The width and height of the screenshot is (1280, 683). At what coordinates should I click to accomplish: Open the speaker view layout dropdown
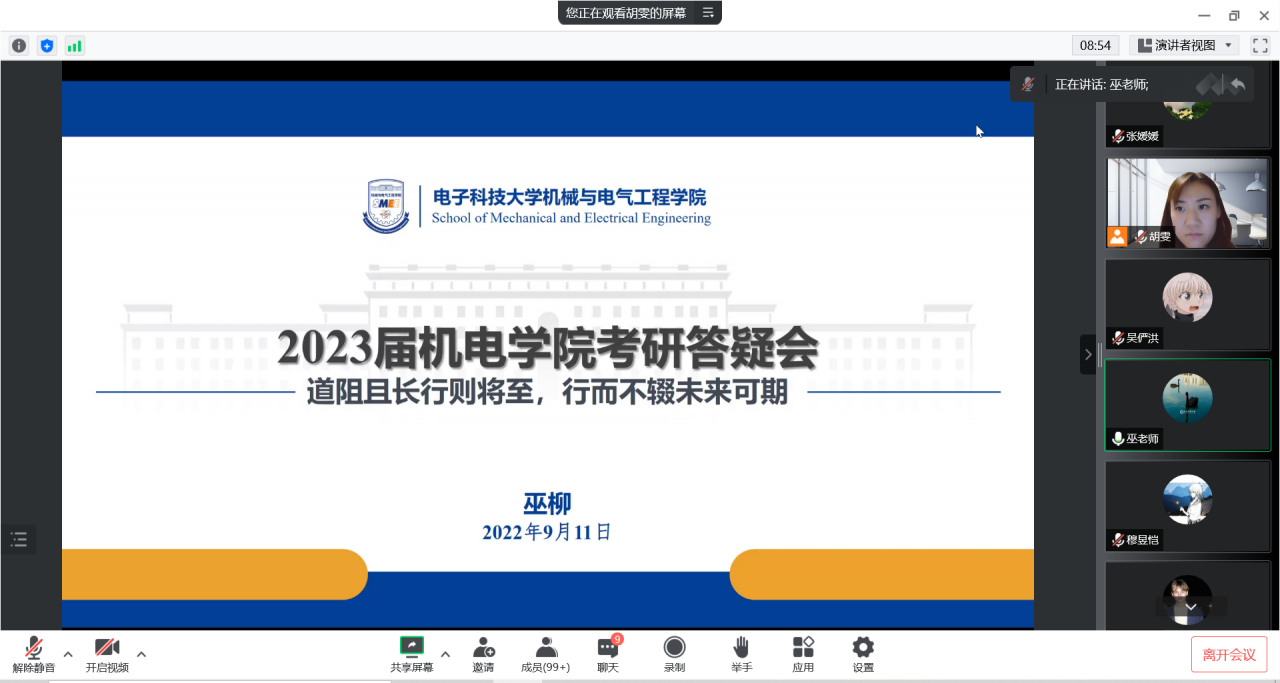click(1184, 45)
